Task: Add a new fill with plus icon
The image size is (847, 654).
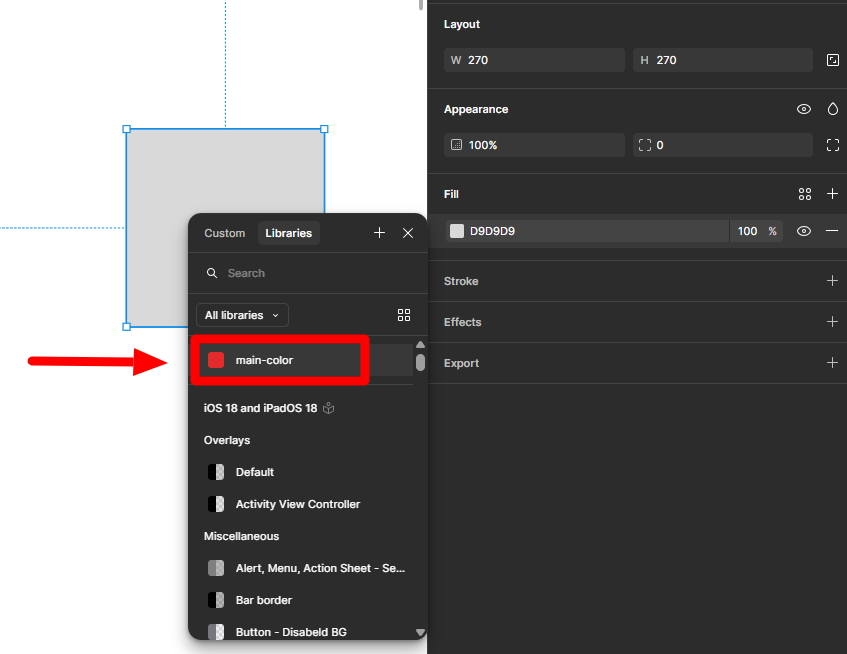Action: click(832, 193)
